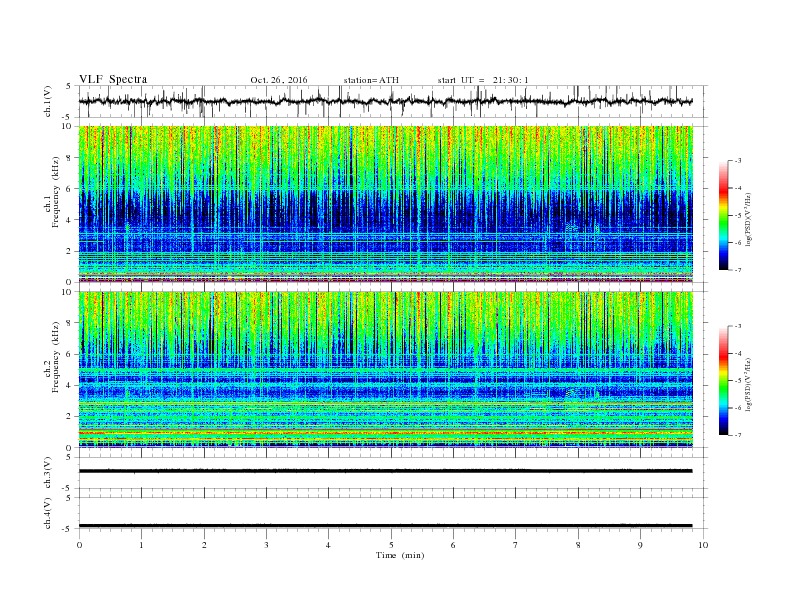The width and height of the screenshot is (792, 612).
Task: Click inside the ch.1 spectrogram panel
Action: [385, 204]
